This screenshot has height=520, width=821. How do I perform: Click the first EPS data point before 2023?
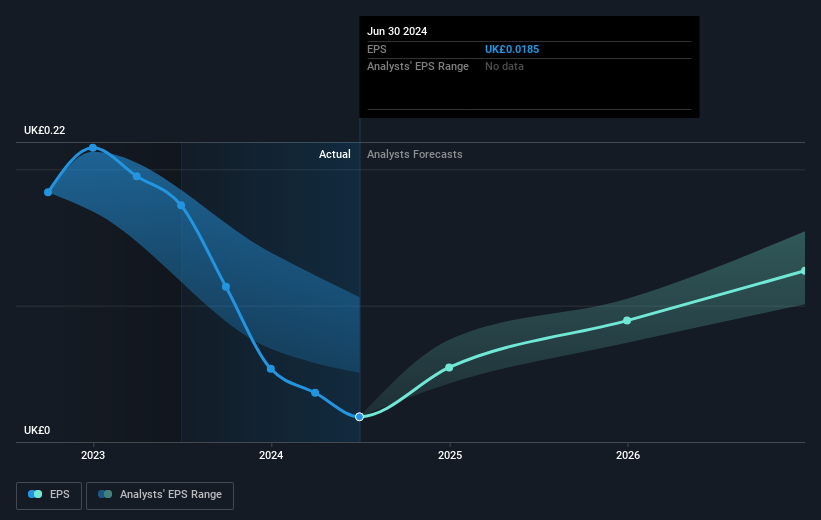[48, 192]
